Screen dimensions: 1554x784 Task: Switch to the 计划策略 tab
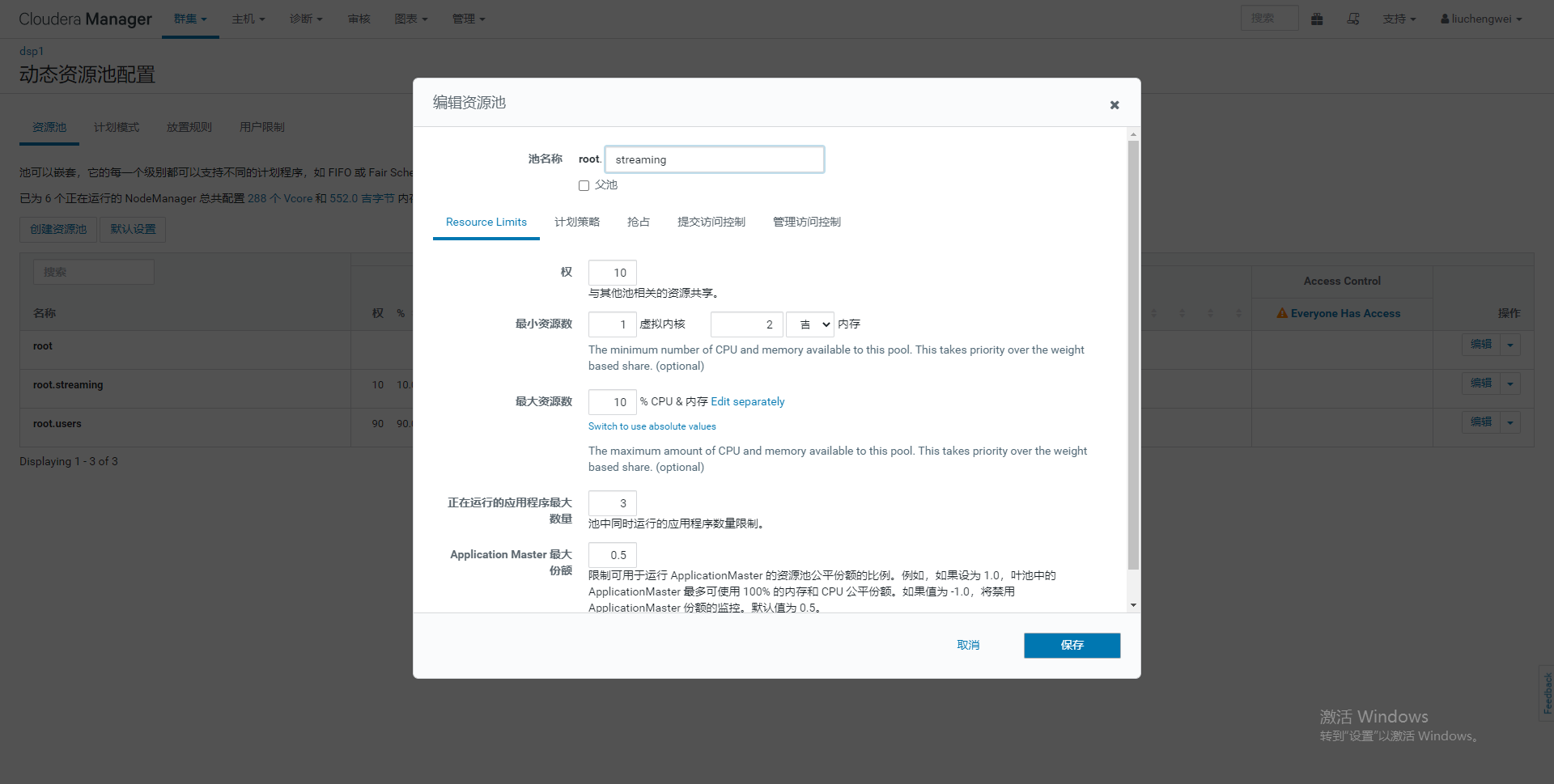click(576, 222)
